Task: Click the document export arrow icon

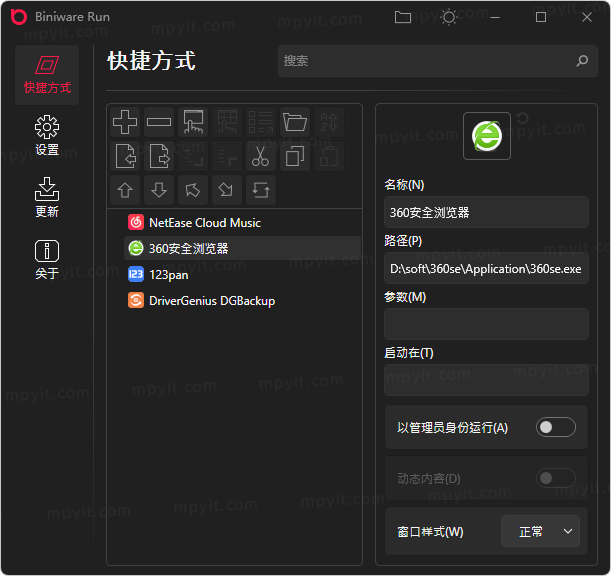Action: (159, 156)
